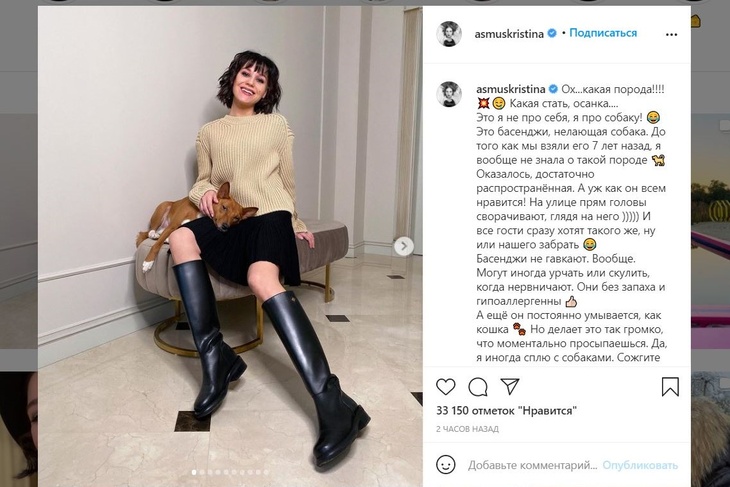Click the avatar beside the caption text

click(449, 94)
